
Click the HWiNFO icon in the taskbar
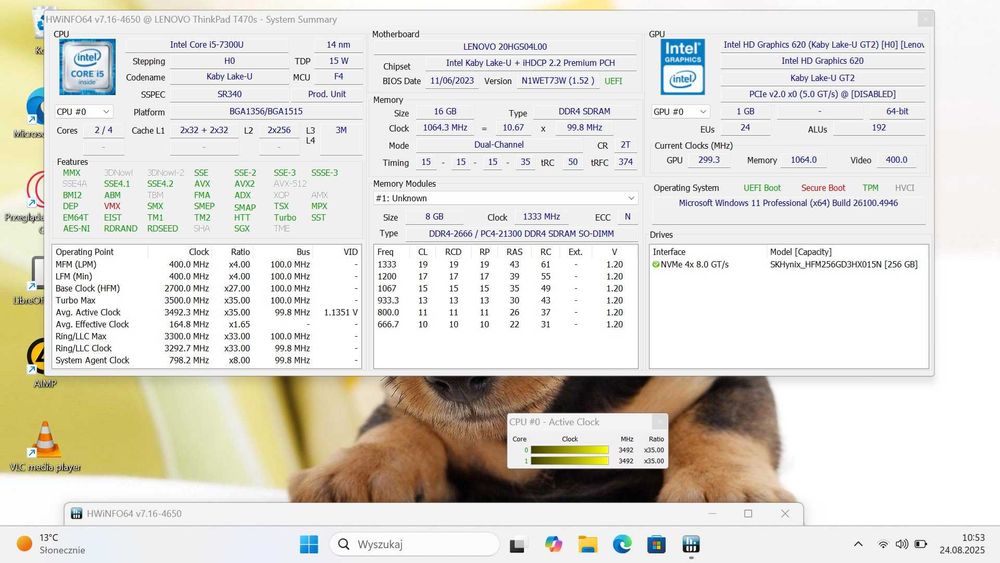[x=691, y=544]
